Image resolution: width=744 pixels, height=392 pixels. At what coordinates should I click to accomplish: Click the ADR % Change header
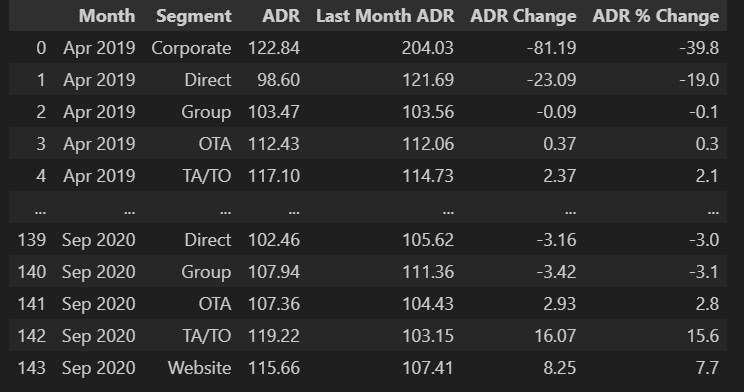click(656, 16)
